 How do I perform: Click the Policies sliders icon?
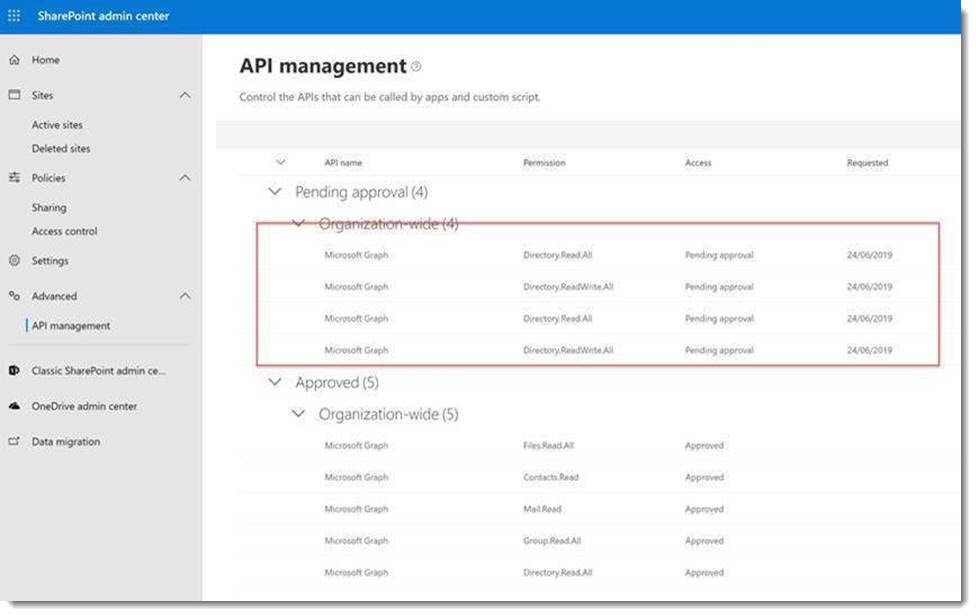pos(14,177)
